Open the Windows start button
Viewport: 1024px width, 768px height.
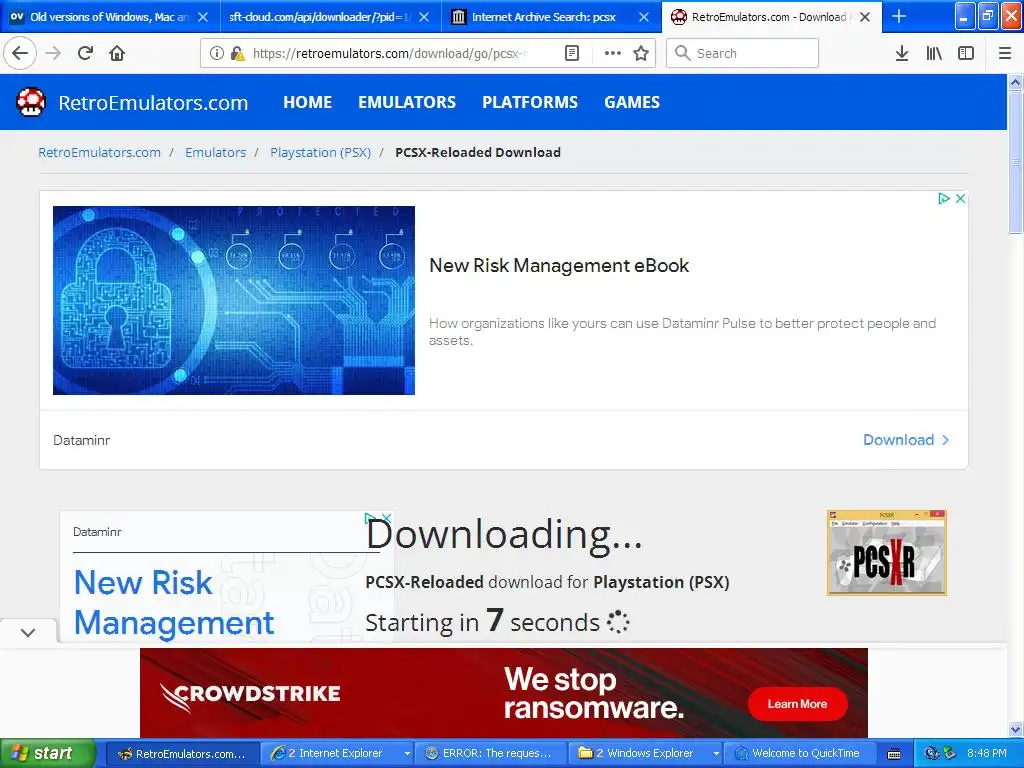click(48, 753)
